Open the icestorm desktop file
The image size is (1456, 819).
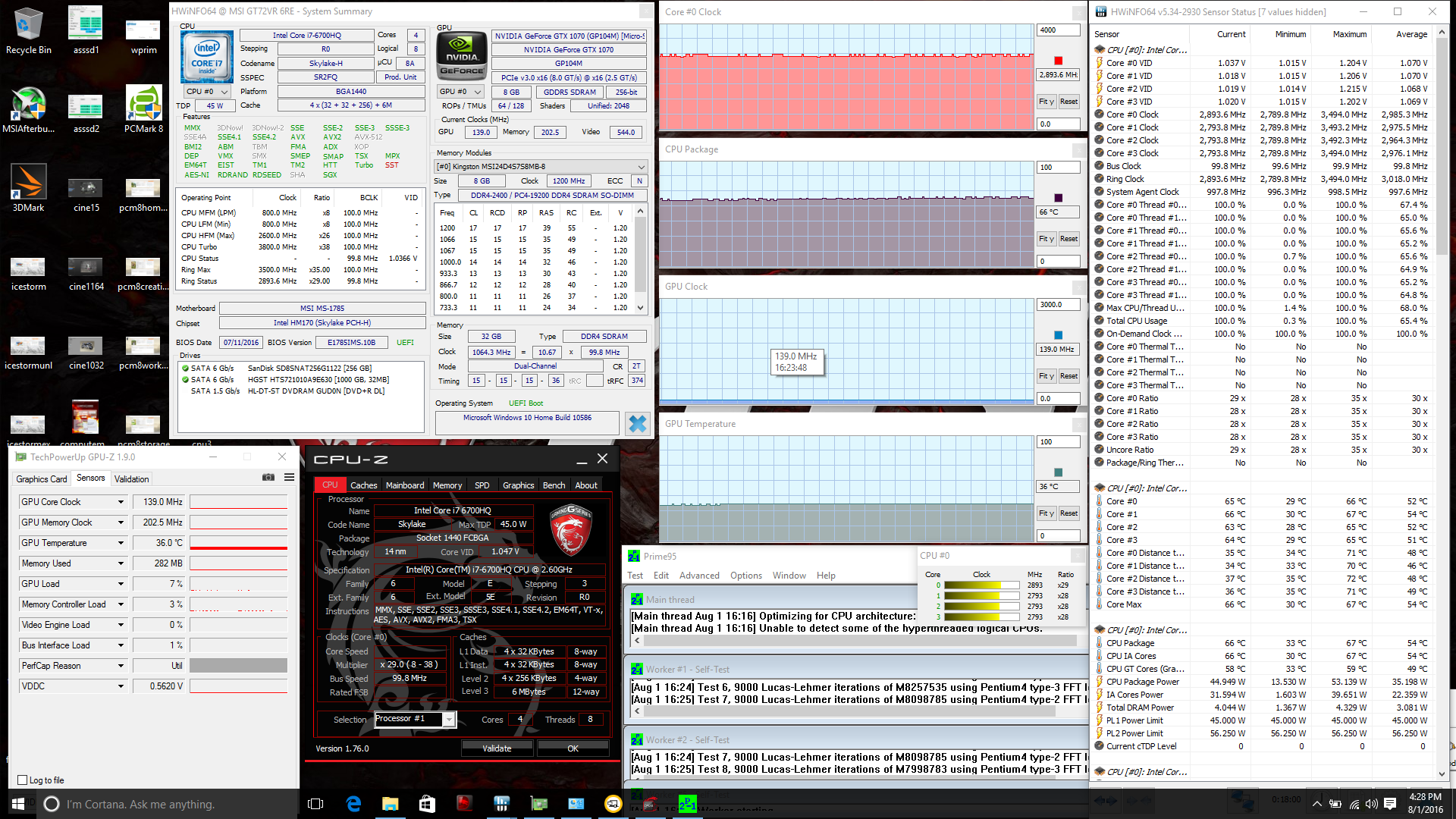(x=28, y=273)
